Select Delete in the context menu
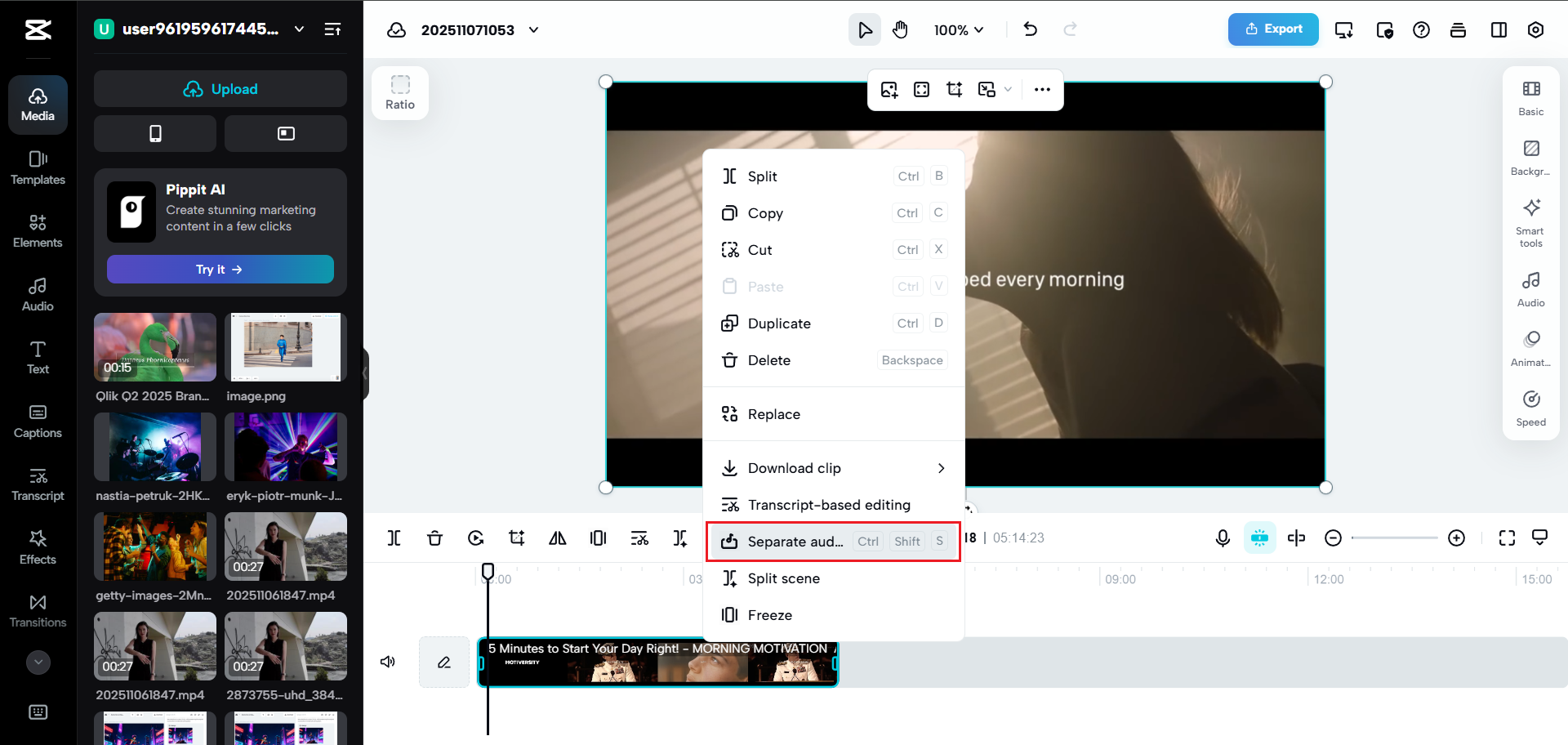 (834, 360)
